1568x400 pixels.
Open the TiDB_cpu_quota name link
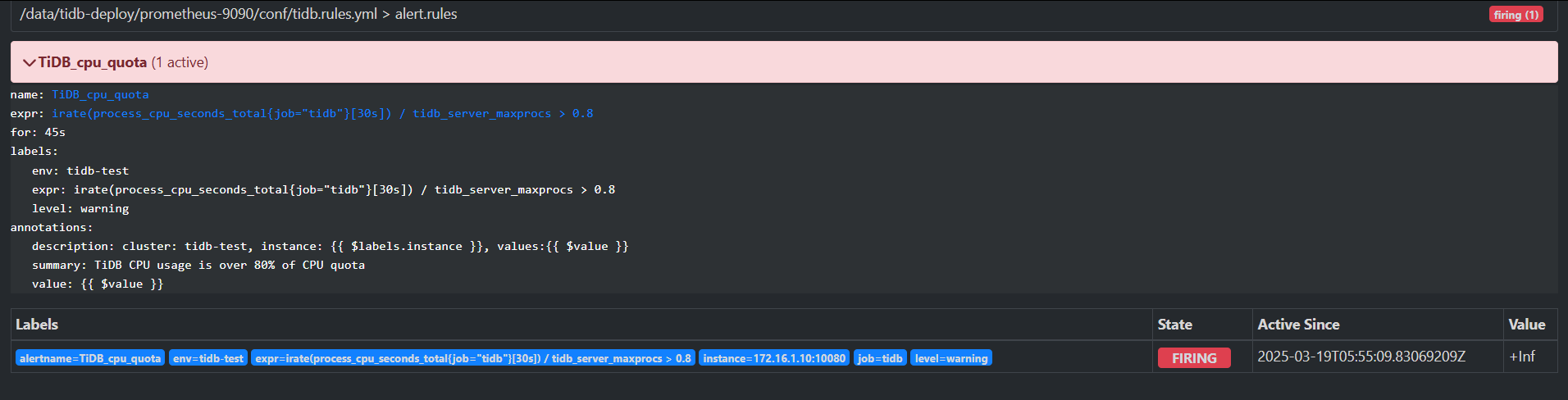(100, 95)
